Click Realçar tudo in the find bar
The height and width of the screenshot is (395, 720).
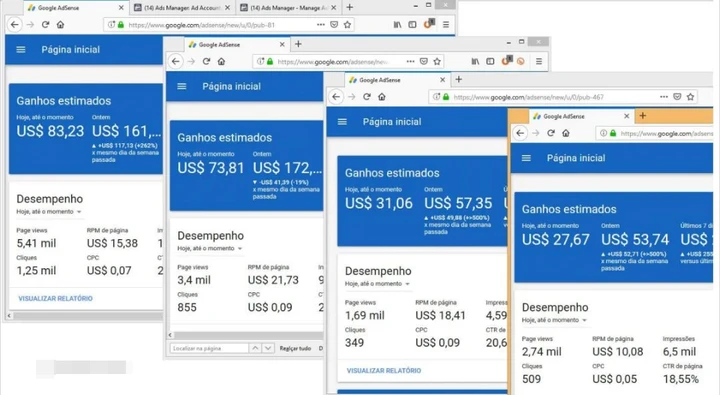pos(295,349)
